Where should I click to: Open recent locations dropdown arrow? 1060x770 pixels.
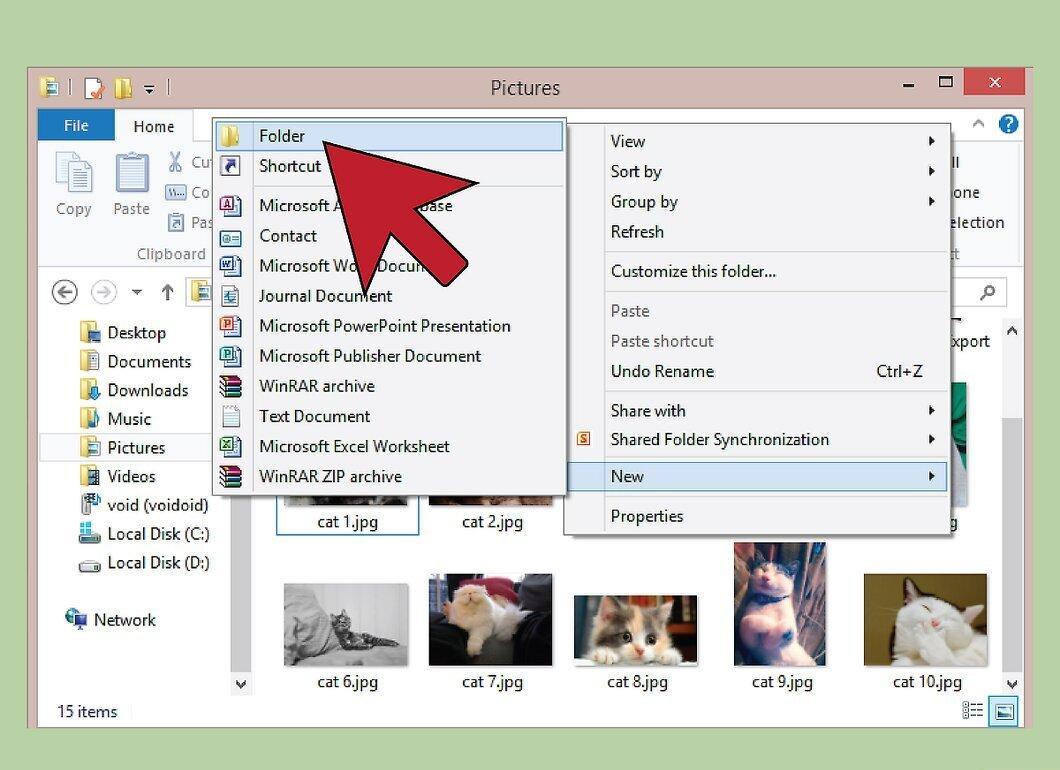coord(137,292)
